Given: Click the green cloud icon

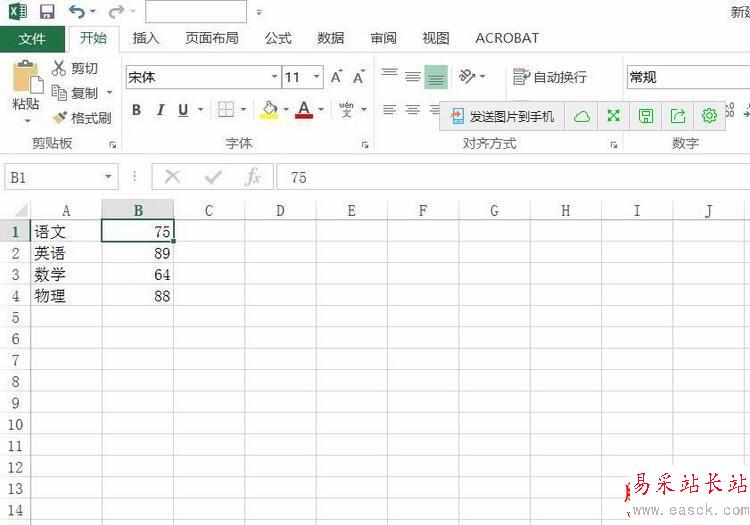Looking at the screenshot, I should (x=582, y=116).
